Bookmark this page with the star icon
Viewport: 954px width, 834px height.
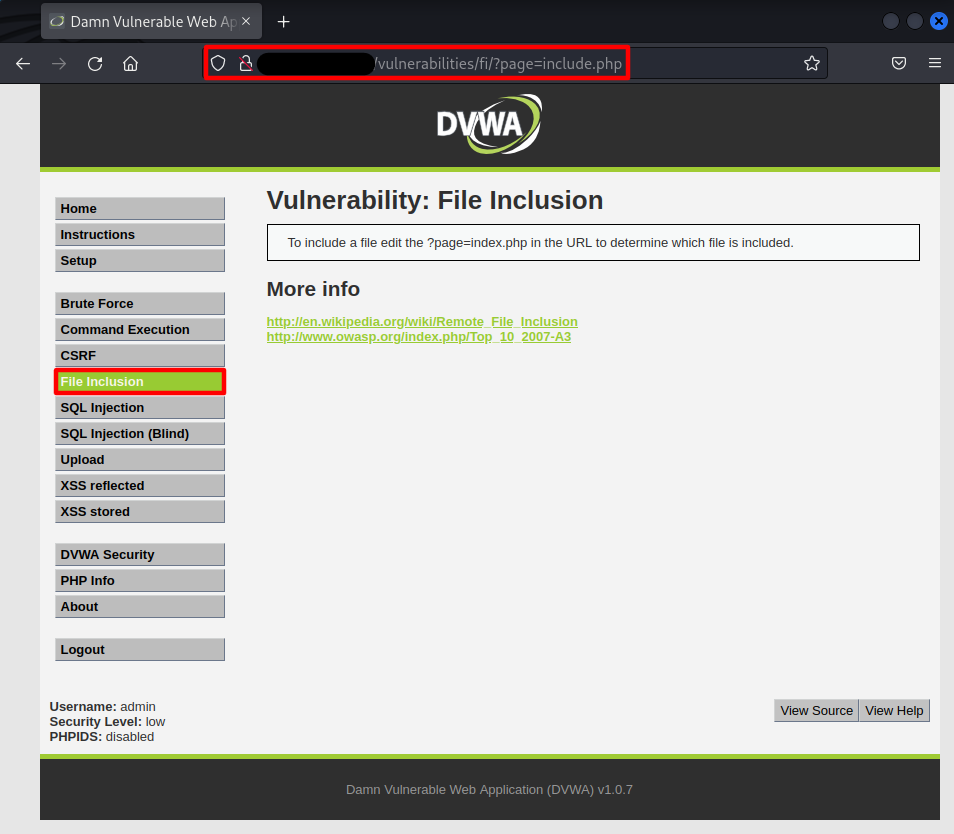811,64
